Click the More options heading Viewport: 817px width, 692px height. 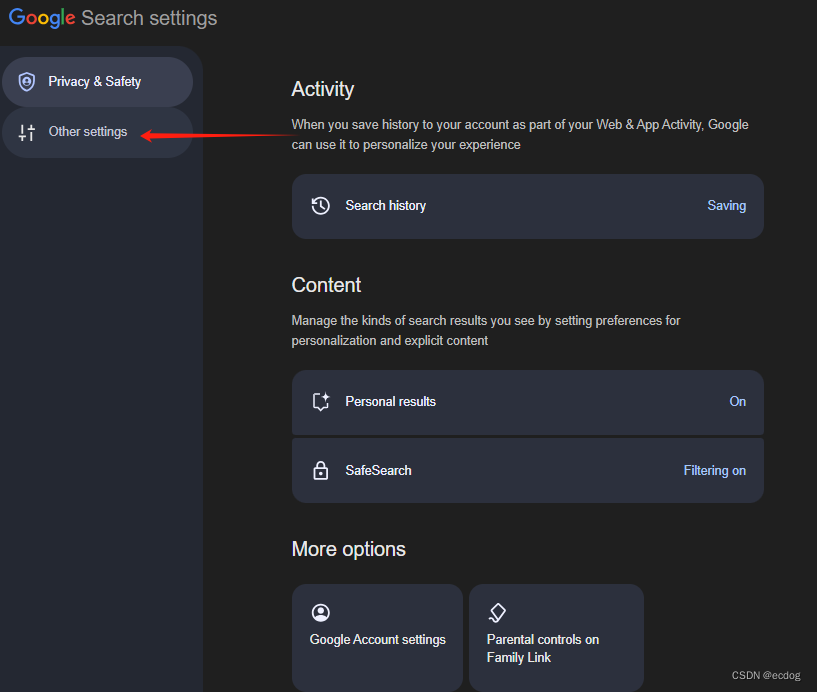click(x=349, y=549)
